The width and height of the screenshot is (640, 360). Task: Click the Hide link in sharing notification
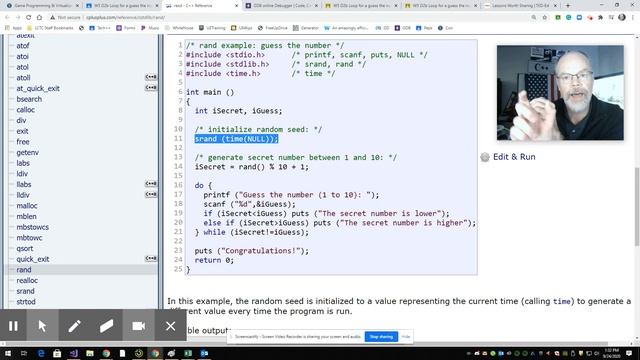[x=406, y=337]
